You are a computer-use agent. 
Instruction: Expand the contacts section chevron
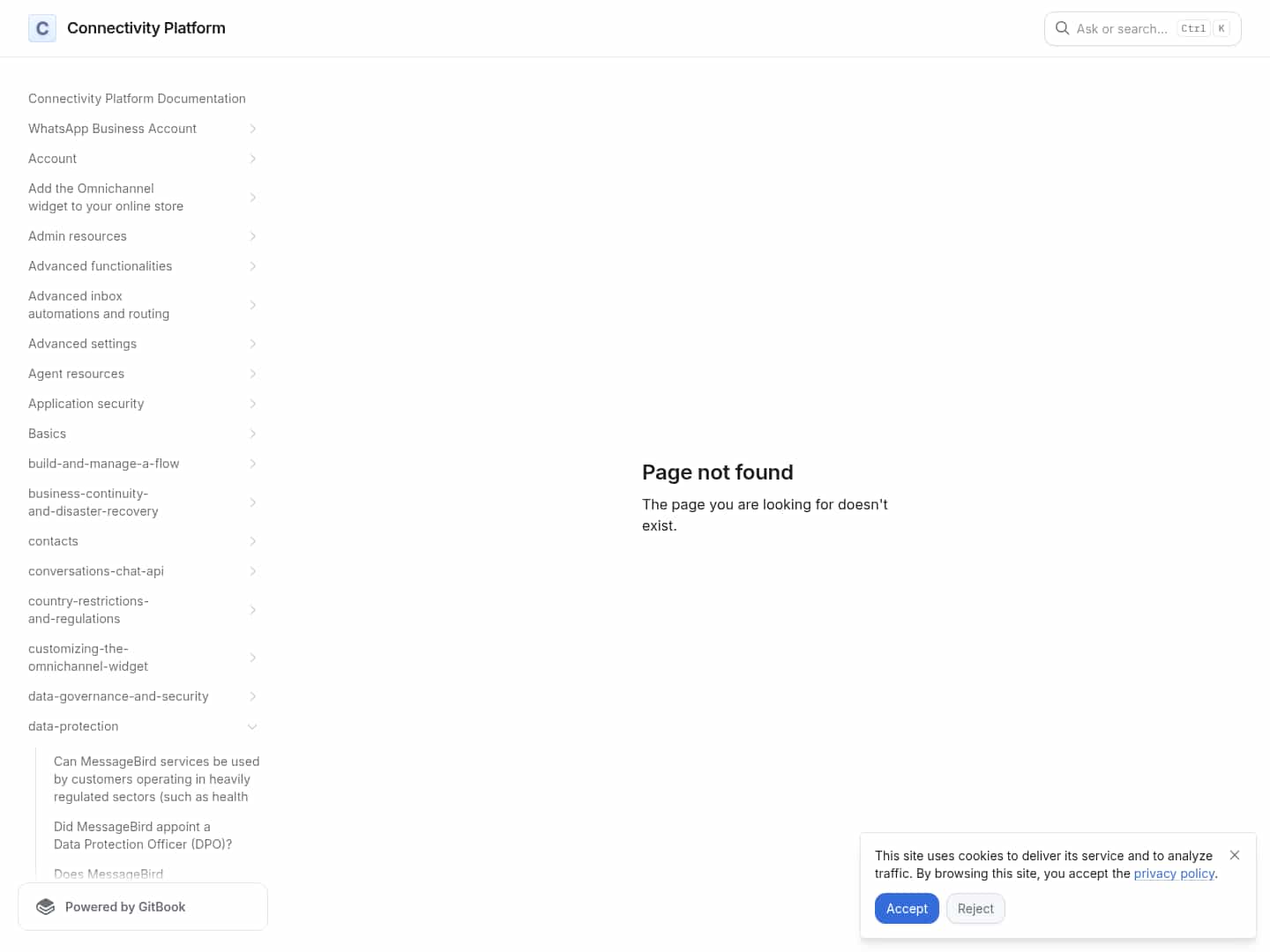coord(253,541)
